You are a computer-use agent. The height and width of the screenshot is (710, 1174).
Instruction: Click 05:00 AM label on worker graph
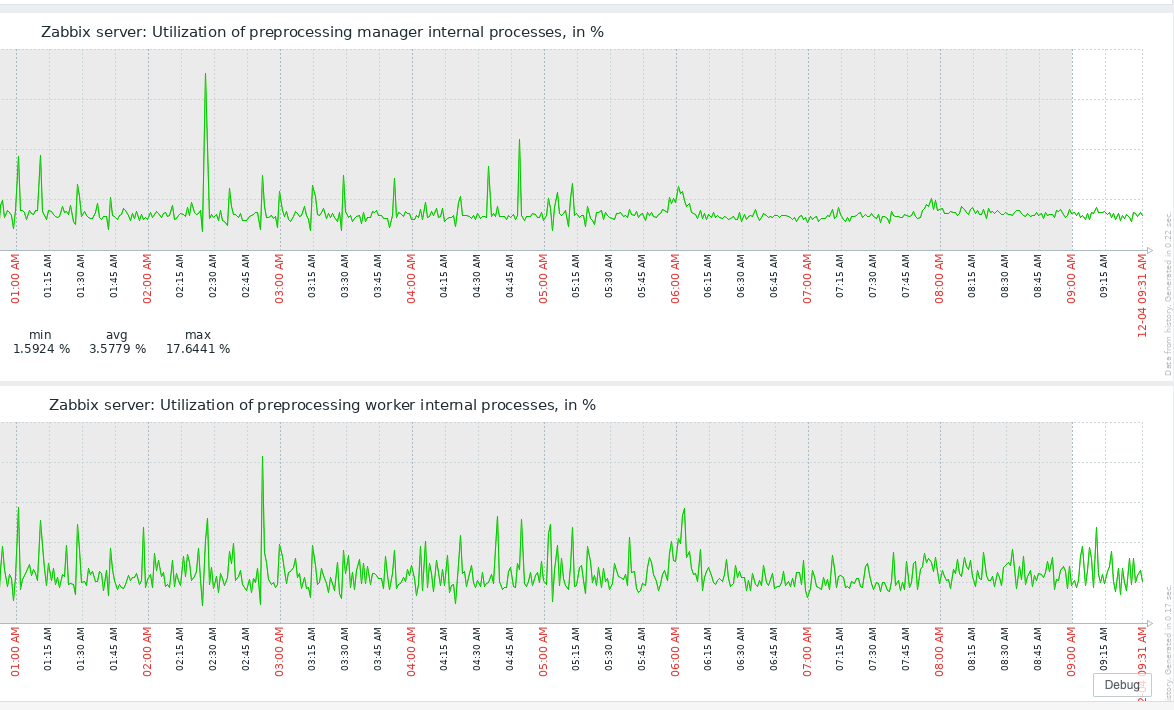544,652
